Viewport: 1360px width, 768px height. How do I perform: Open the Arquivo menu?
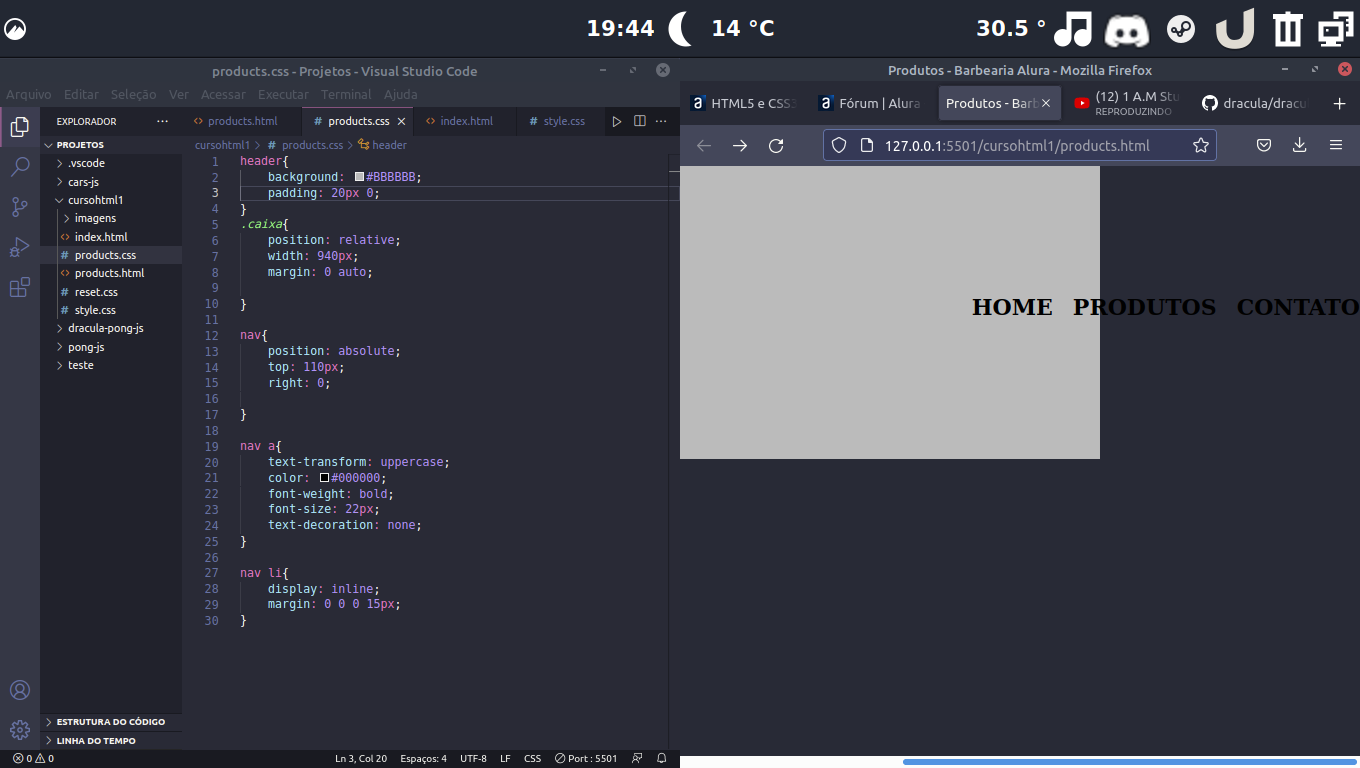coord(29,94)
